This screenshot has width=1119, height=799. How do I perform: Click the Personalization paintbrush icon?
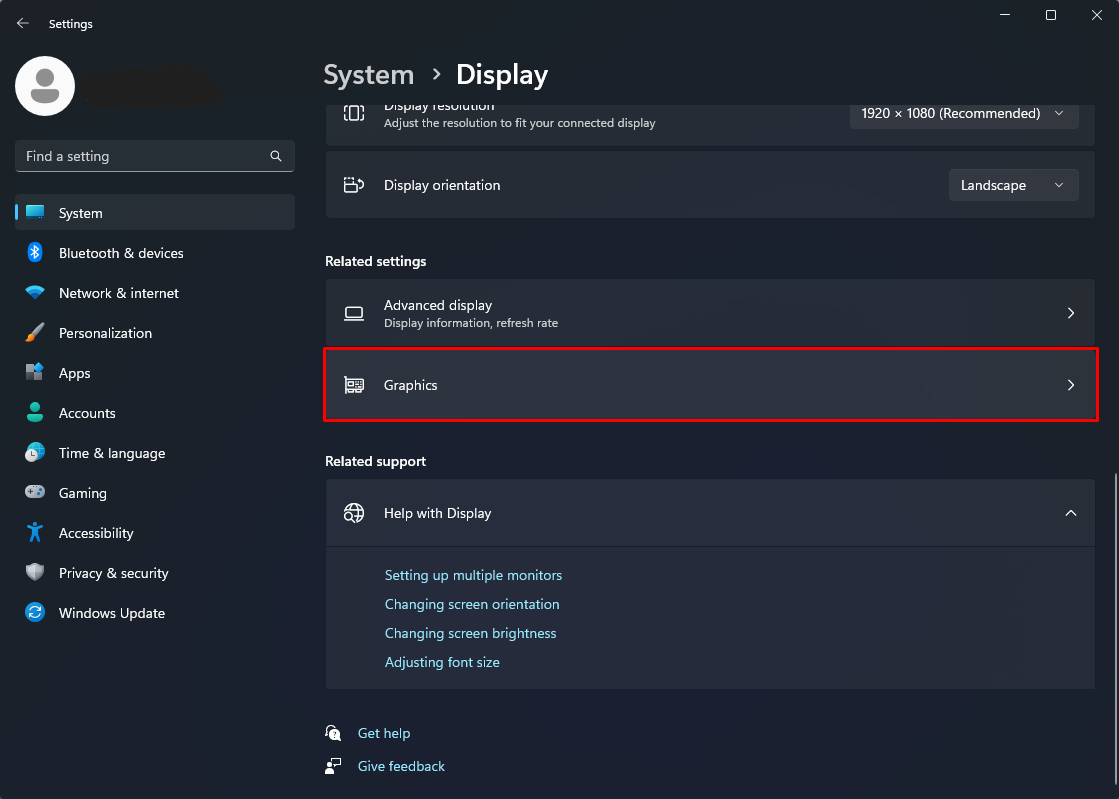tap(35, 333)
